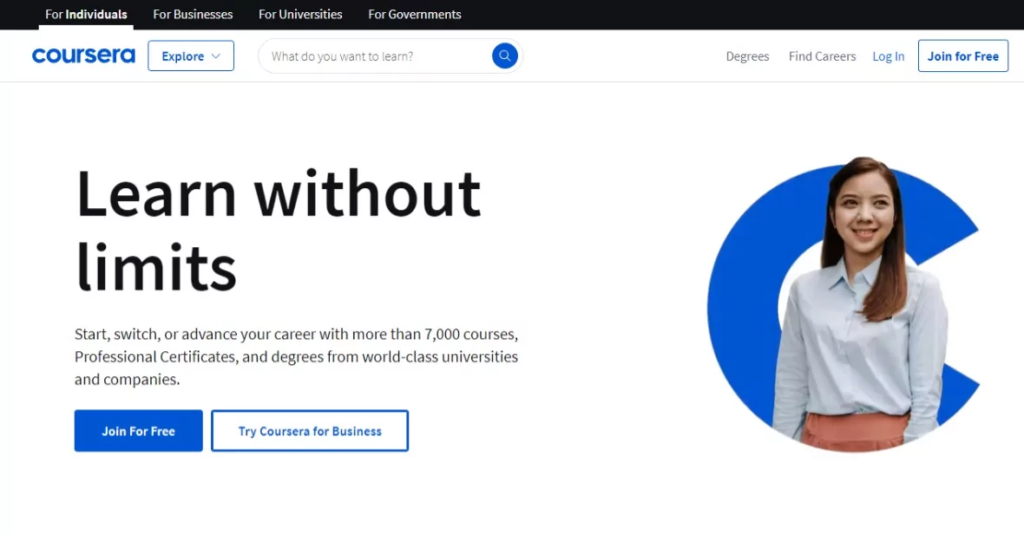The image size is (1024, 535).
Task: Switch to the For Businesses tab
Action: tap(193, 14)
